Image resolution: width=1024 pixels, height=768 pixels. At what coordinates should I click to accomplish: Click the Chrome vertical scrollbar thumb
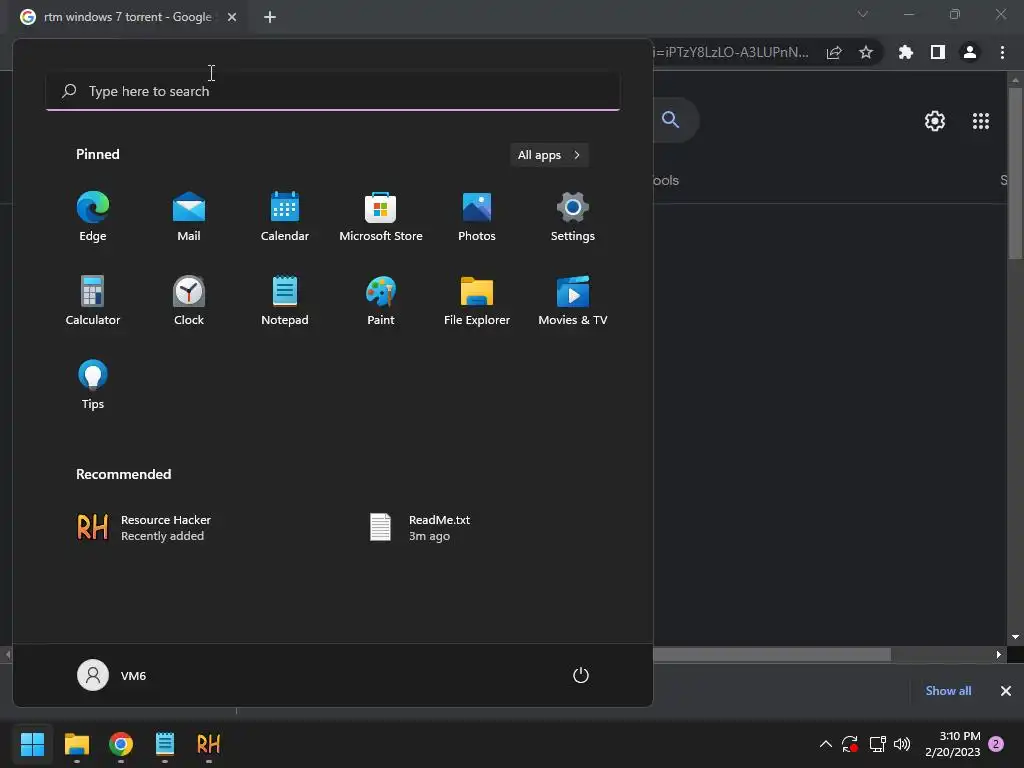1015,173
